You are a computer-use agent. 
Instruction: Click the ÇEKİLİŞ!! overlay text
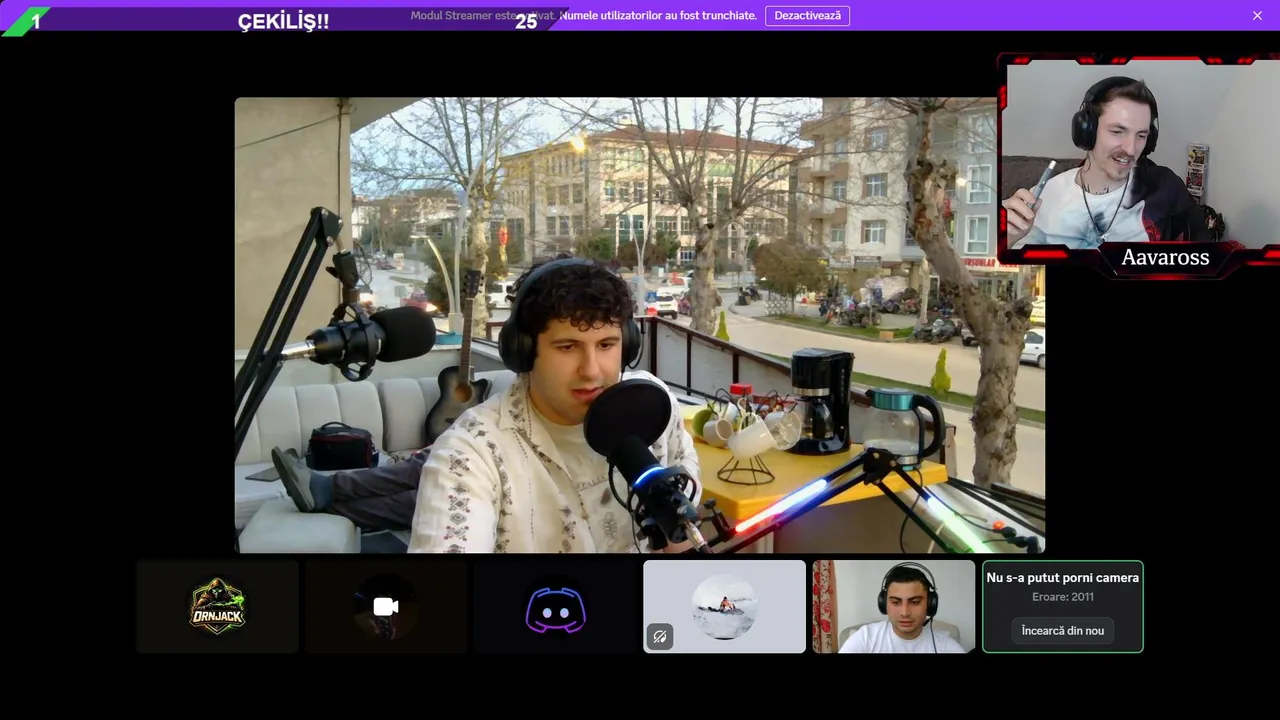click(283, 21)
